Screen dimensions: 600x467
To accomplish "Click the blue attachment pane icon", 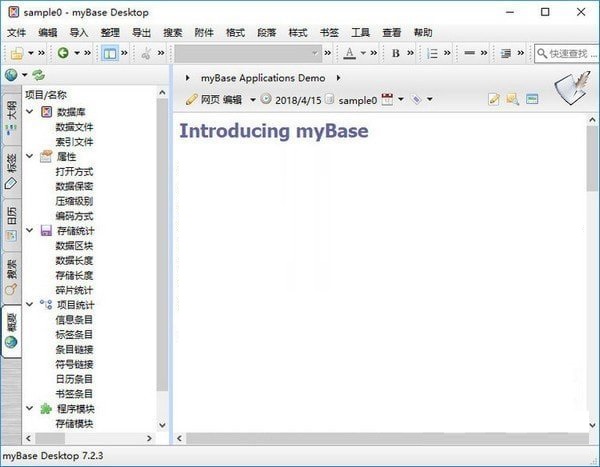I will 532,99.
